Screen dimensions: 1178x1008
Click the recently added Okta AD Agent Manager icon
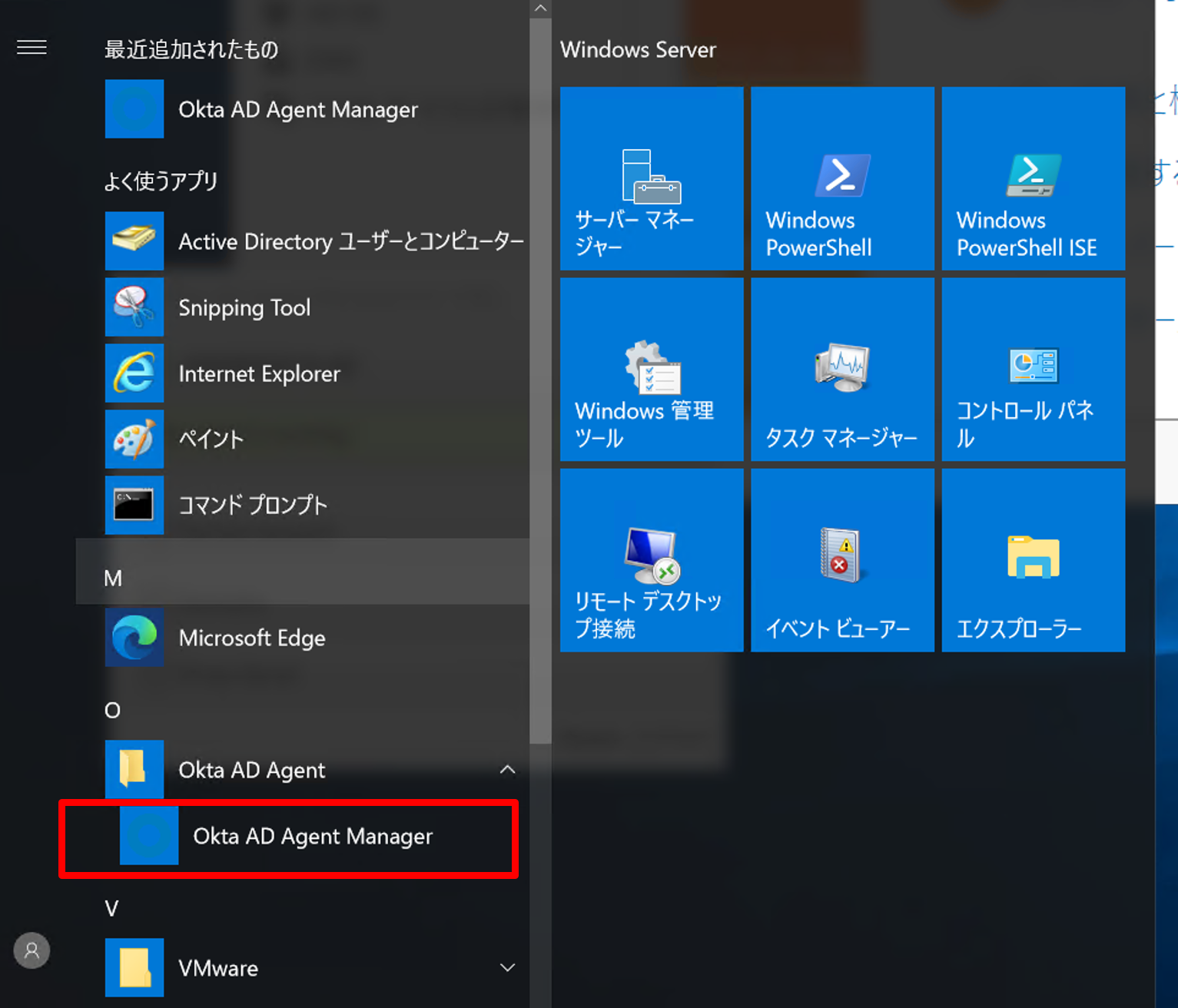point(134,109)
